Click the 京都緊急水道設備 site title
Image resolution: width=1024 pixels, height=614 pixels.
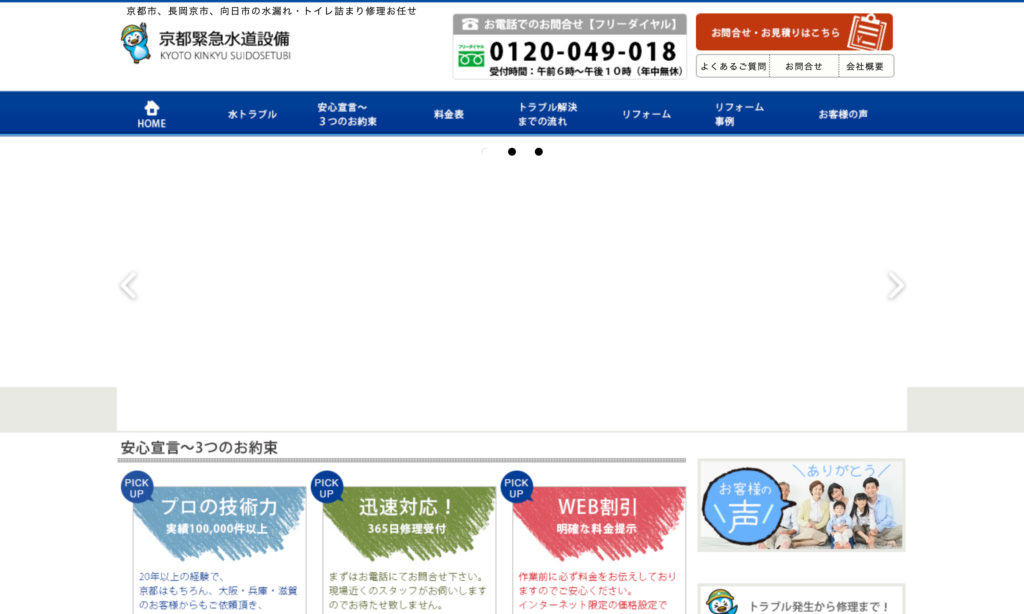pos(225,39)
